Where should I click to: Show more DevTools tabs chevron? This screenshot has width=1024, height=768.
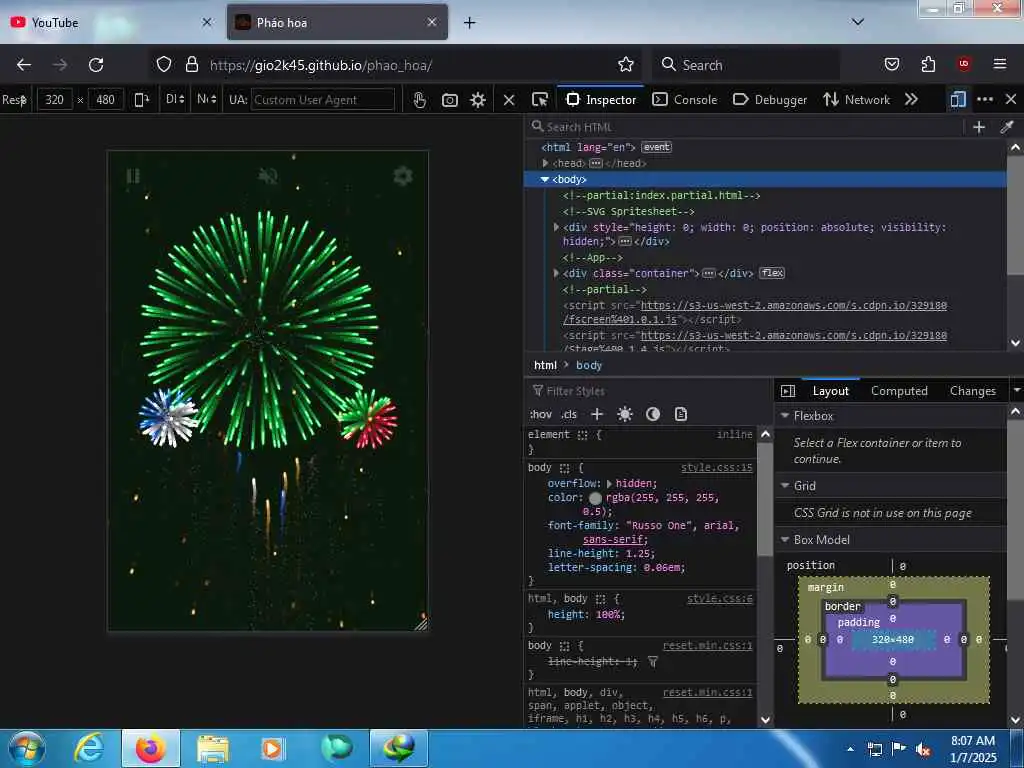point(911,99)
